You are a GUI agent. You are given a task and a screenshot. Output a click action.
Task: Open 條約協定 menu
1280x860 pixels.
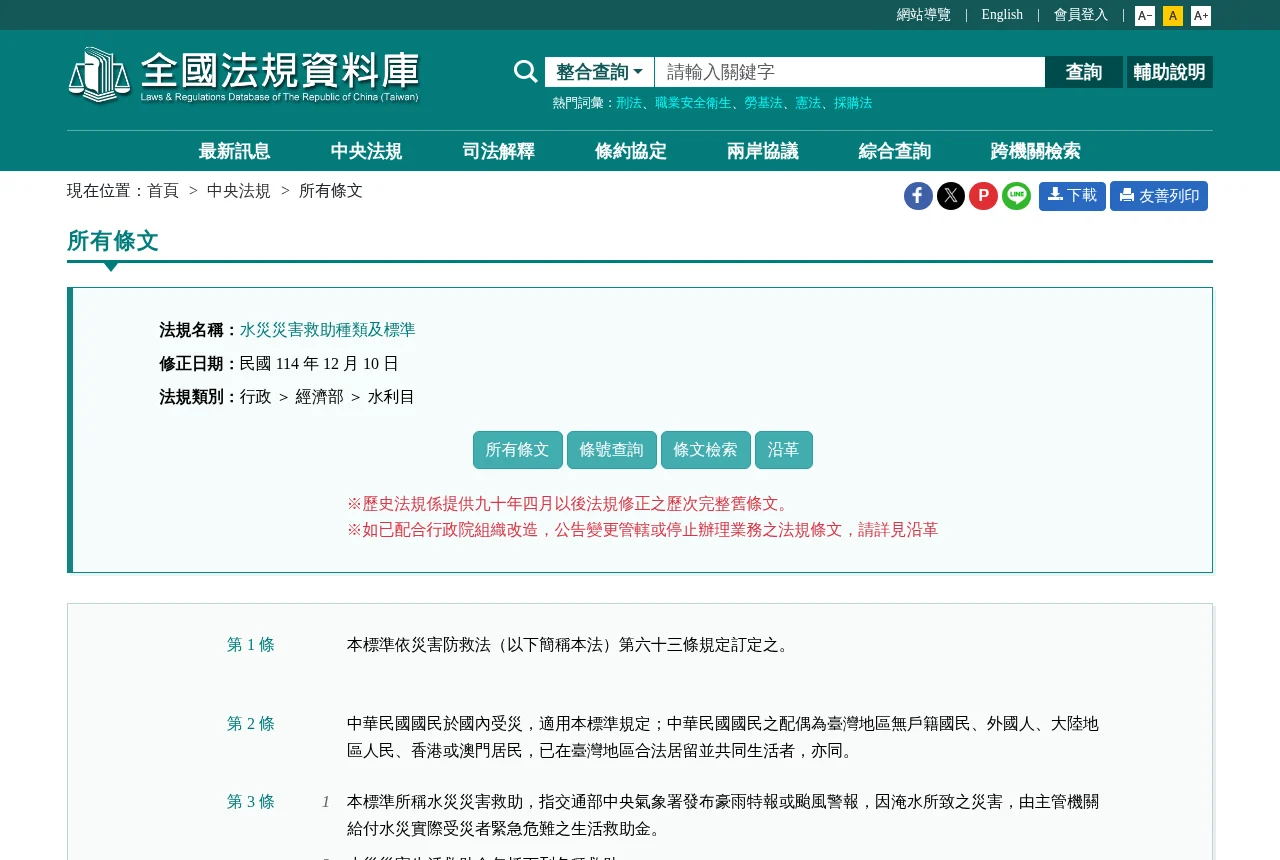coord(630,152)
